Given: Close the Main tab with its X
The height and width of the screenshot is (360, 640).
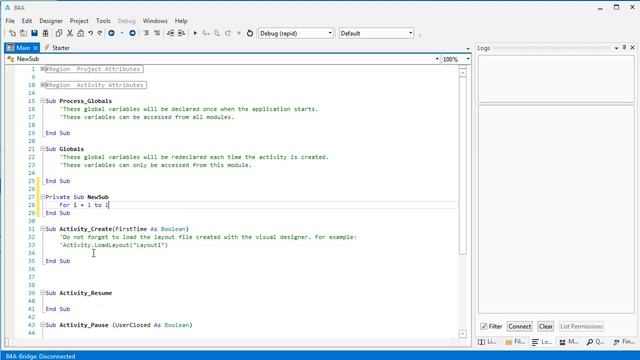Looking at the screenshot, I should 36,48.
